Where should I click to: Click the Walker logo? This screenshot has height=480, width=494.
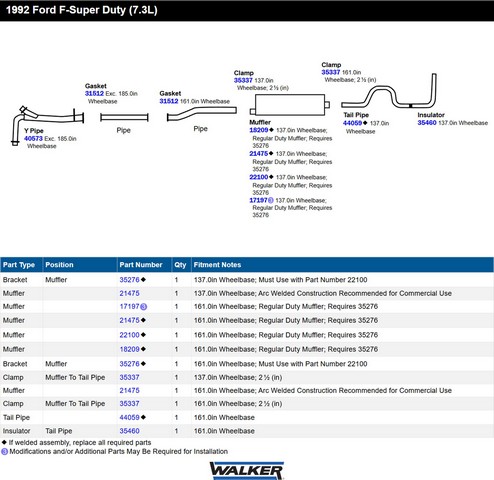(247, 471)
